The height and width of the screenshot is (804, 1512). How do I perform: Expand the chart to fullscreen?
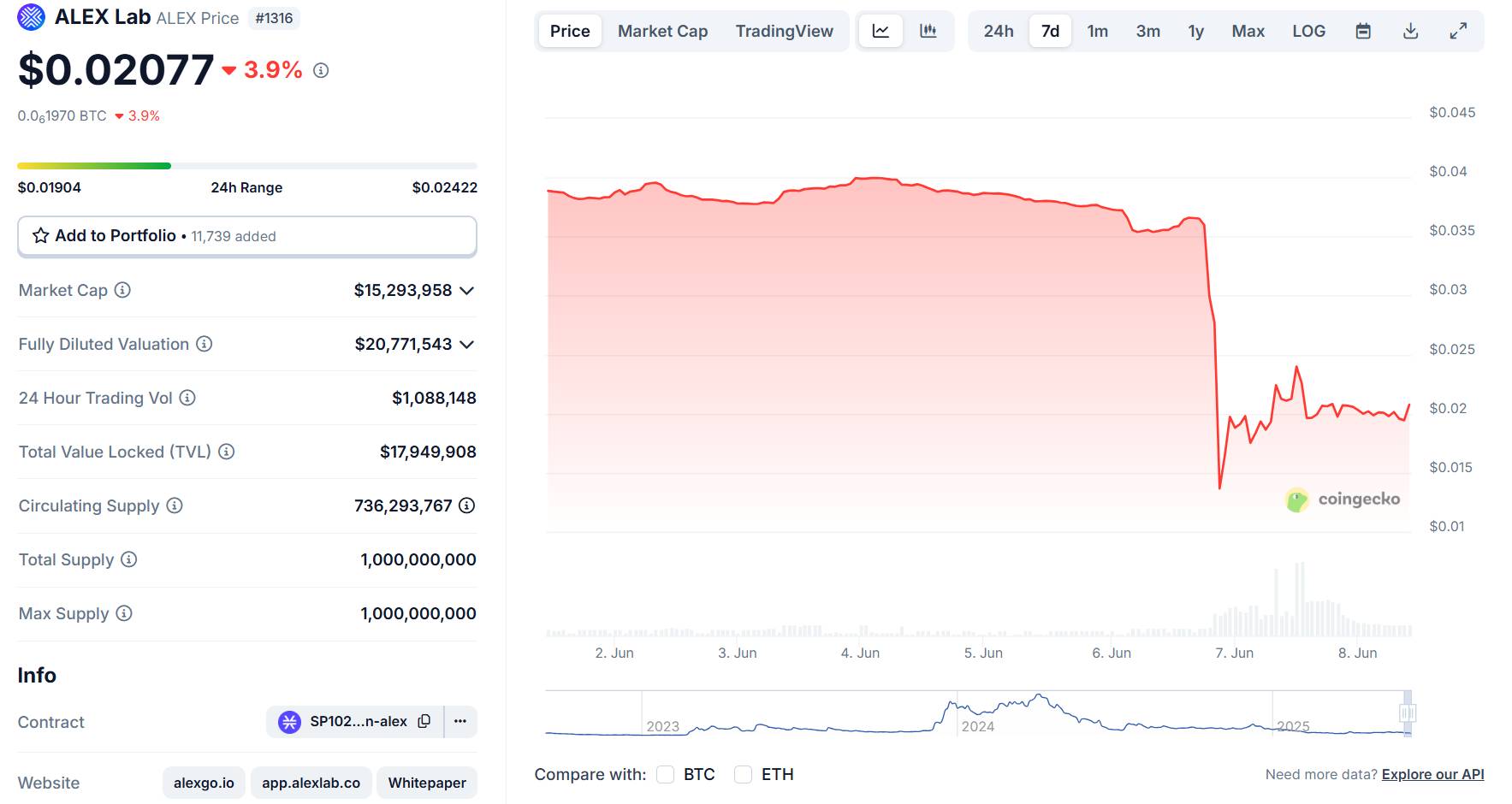1458,31
